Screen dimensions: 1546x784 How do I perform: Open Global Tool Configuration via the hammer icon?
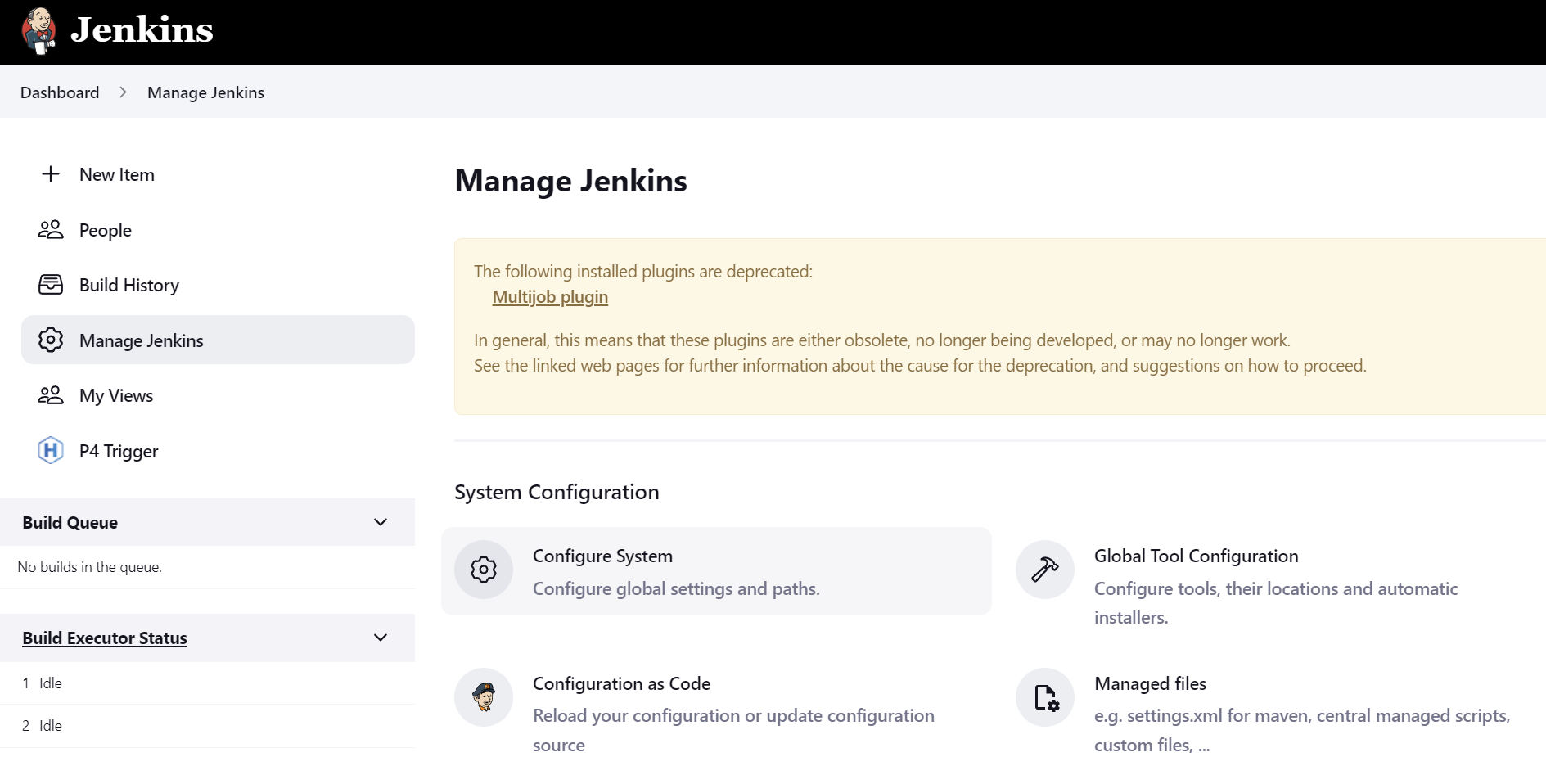[1045, 570]
